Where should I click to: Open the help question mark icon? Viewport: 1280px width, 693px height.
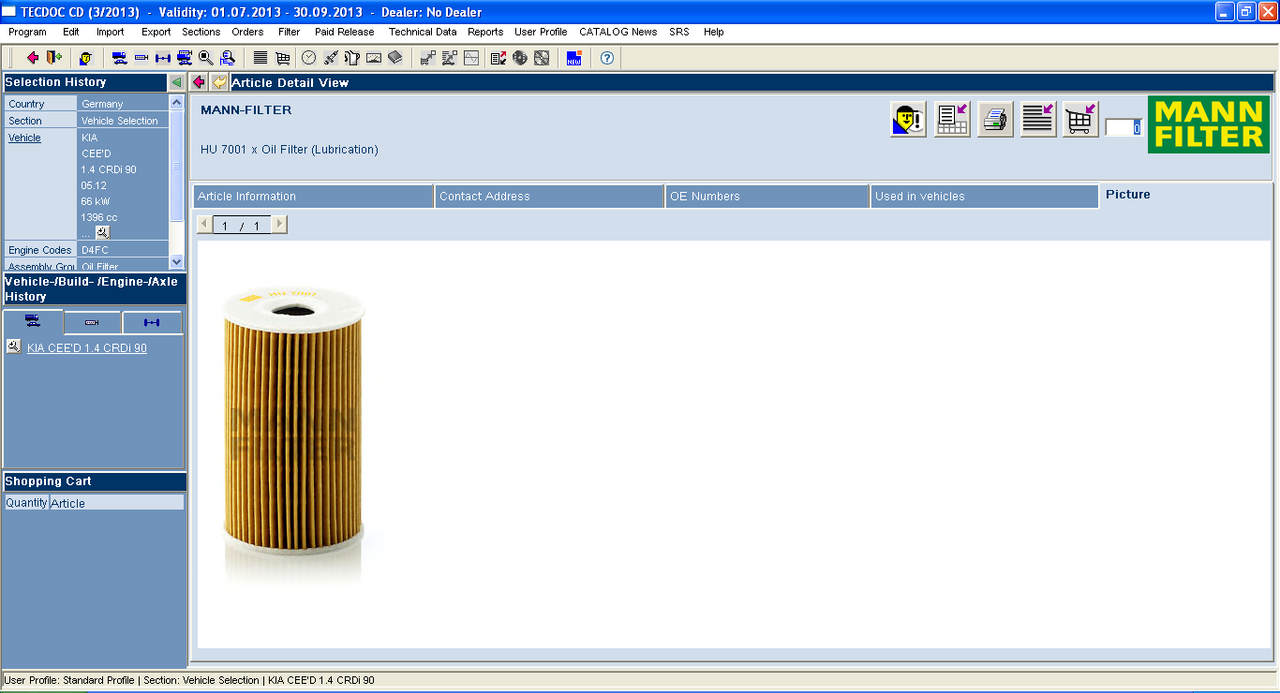(x=607, y=57)
